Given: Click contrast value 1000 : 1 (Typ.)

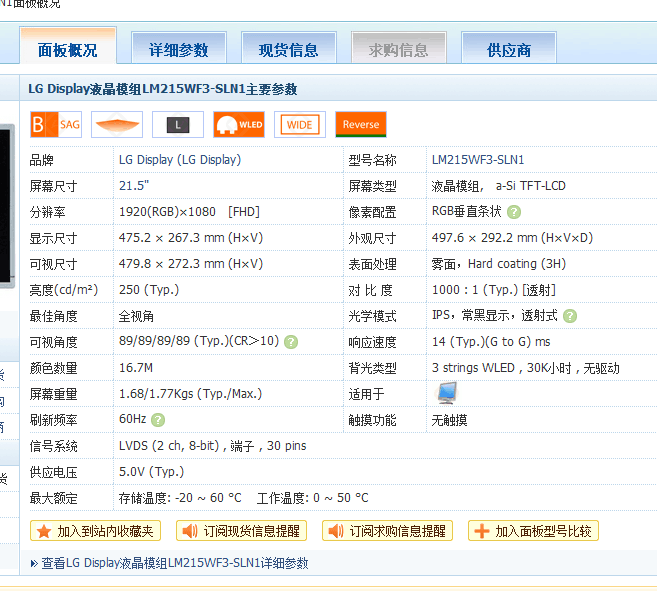Looking at the screenshot, I should click(494, 290).
